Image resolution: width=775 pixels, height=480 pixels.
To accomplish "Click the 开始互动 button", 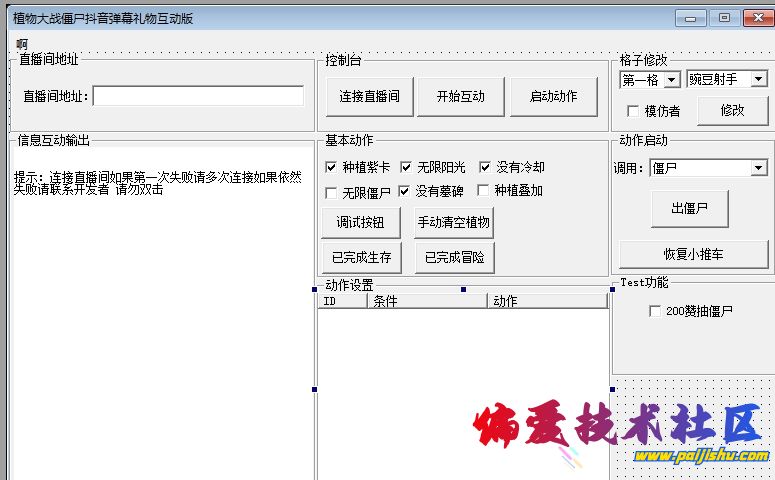I will point(460,97).
